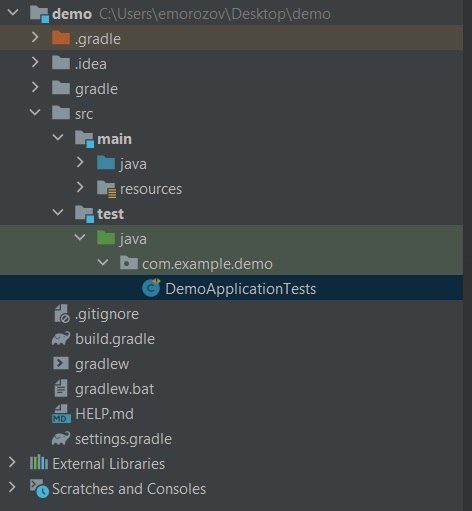Select the gradle folder label
Viewport: 472px width, 511px height.
pos(96,89)
